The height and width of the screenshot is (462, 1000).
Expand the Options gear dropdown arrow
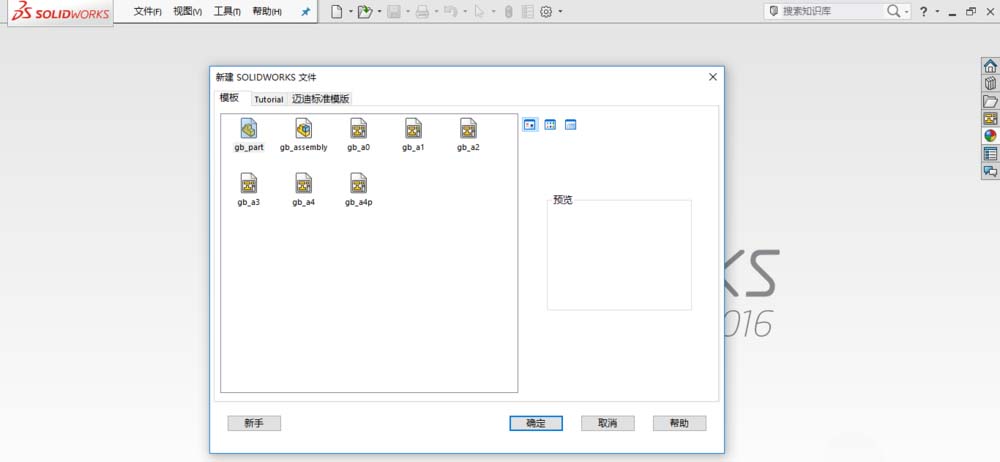click(560, 11)
